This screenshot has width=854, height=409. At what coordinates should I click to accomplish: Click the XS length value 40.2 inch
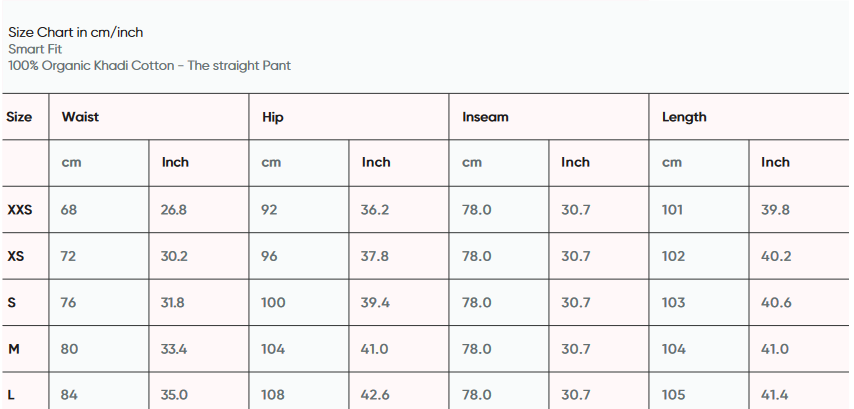(776, 256)
